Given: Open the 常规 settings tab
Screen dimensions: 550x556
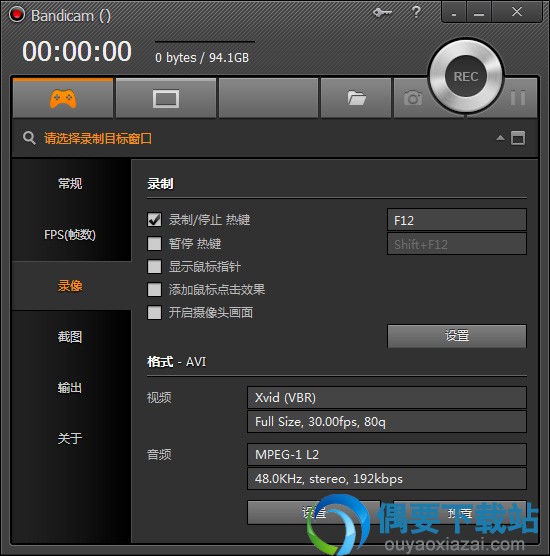Looking at the screenshot, I should (x=71, y=184).
